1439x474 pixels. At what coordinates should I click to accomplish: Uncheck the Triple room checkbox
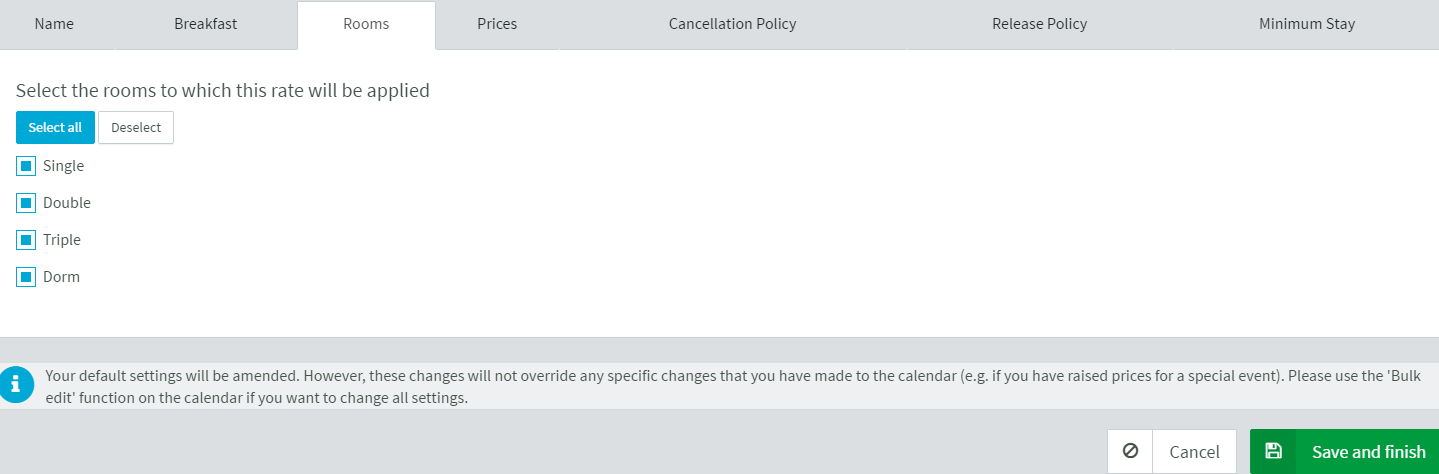(x=26, y=240)
